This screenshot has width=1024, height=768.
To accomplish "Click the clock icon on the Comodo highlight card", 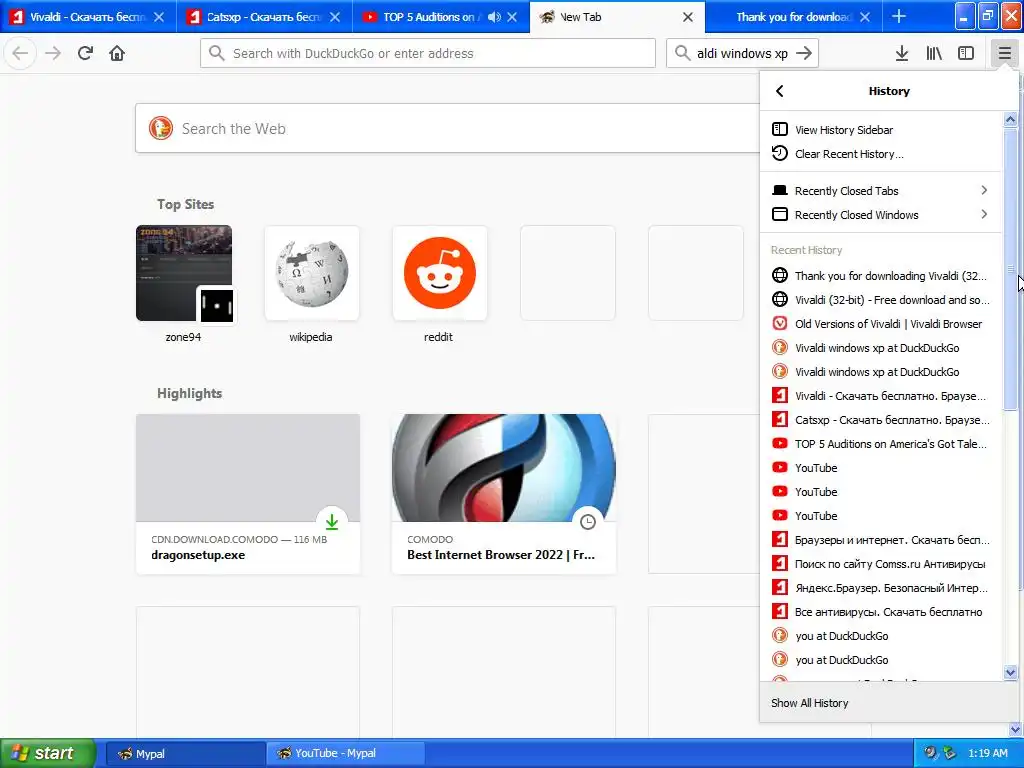I will point(588,521).
